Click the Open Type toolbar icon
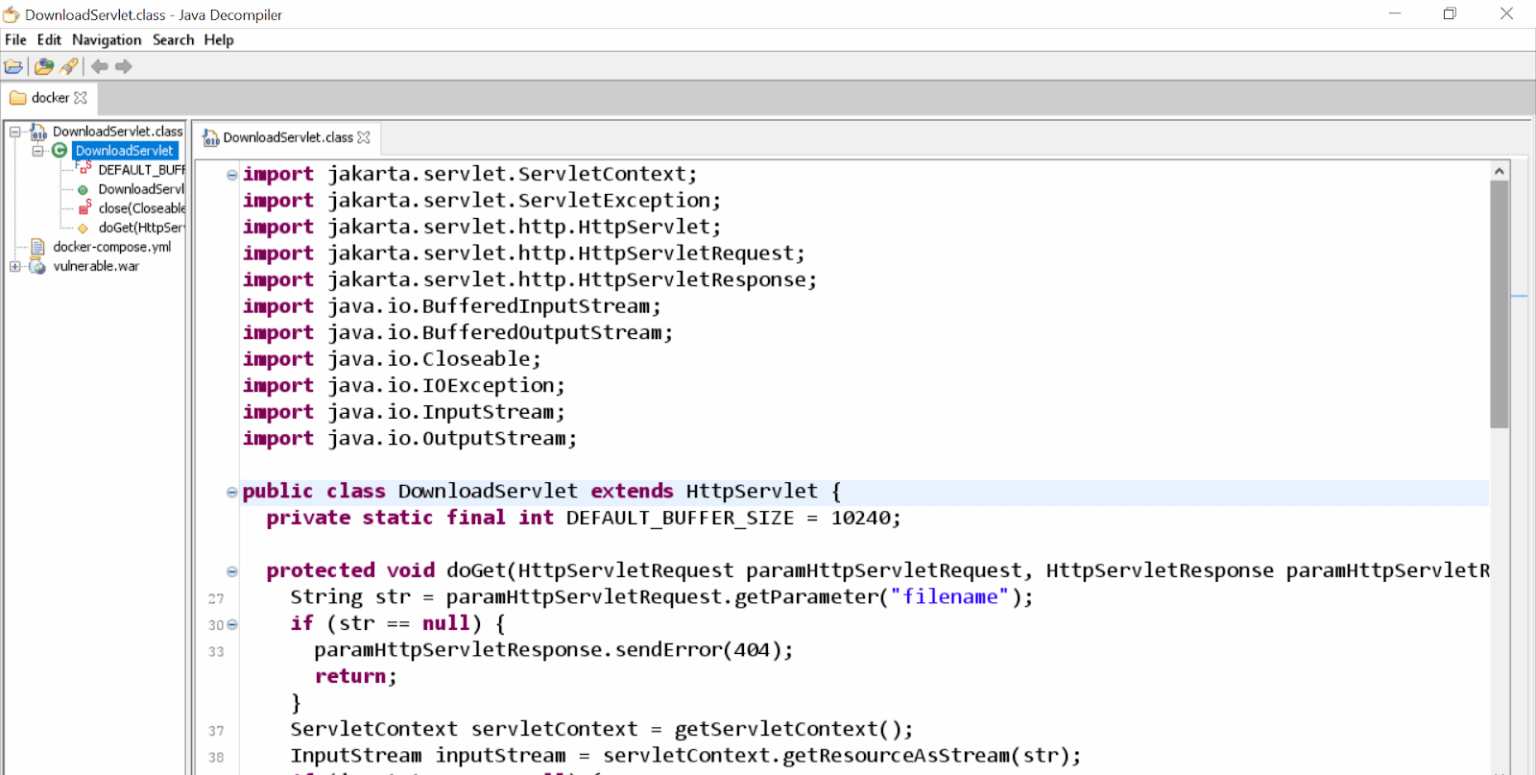This screenshot has height=775, width=1536. (44, 66)
